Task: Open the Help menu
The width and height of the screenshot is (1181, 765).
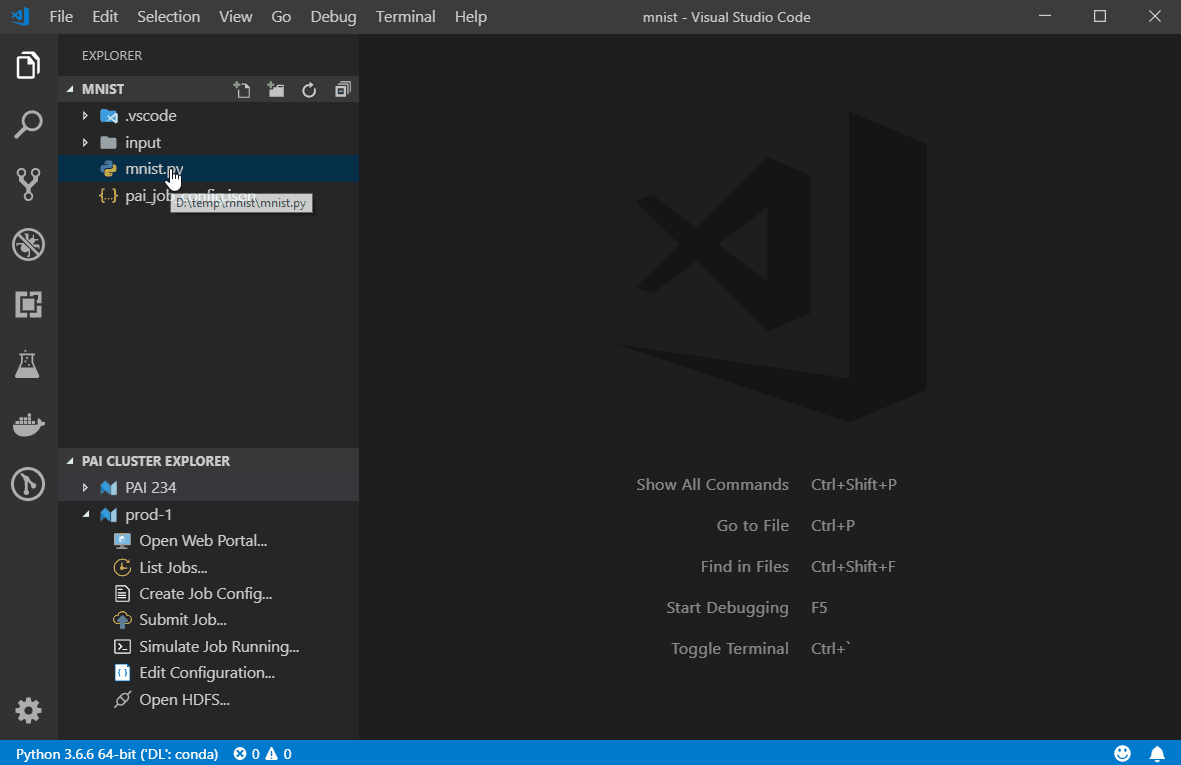Action: tap(471, 17)
